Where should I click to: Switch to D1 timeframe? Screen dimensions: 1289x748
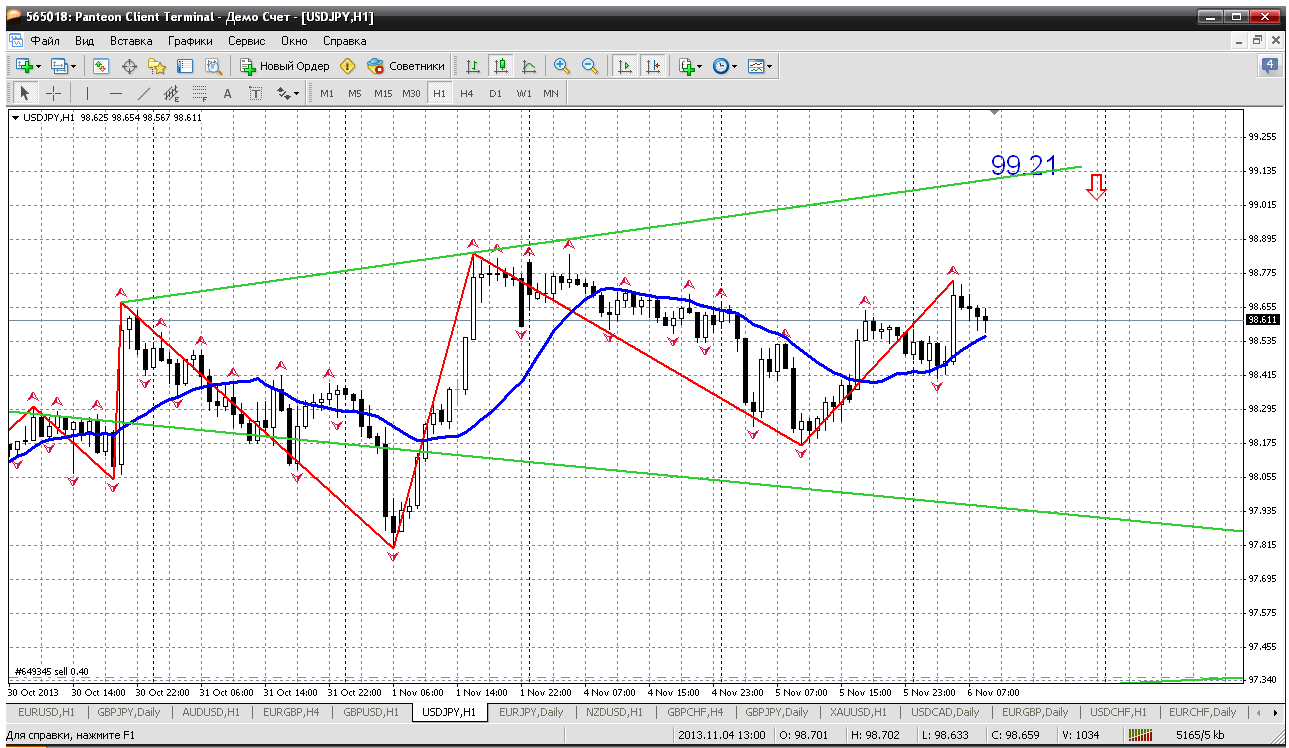(495, 93)
